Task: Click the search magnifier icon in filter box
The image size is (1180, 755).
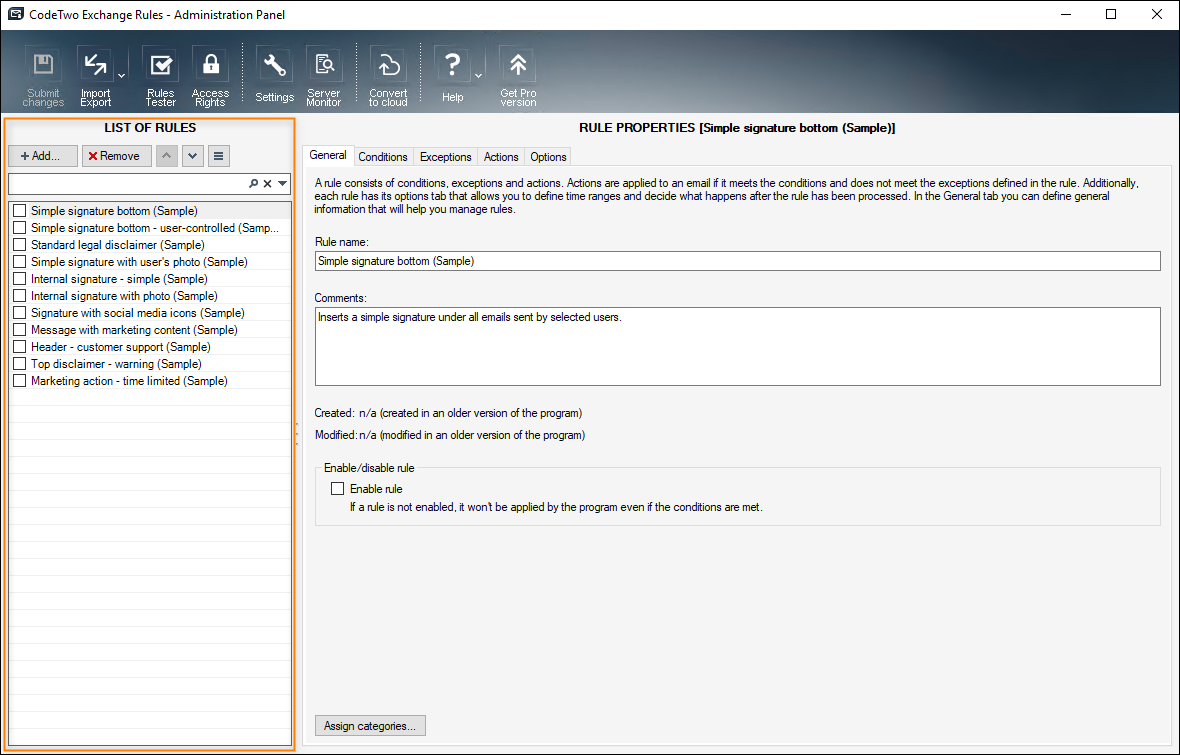Action: point(254,184)
